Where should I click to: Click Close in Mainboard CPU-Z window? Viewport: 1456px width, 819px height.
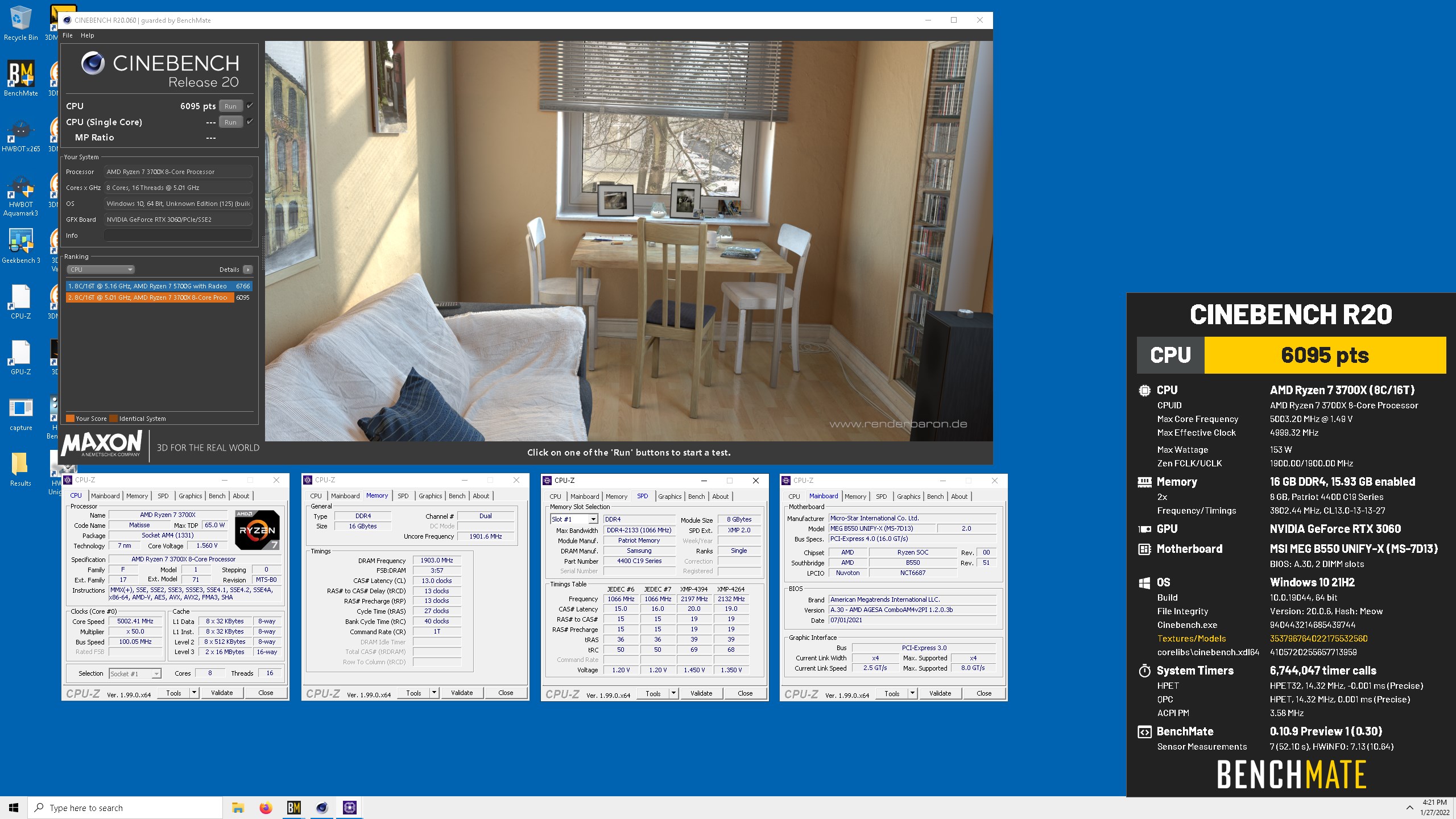[x=984, y=693]
